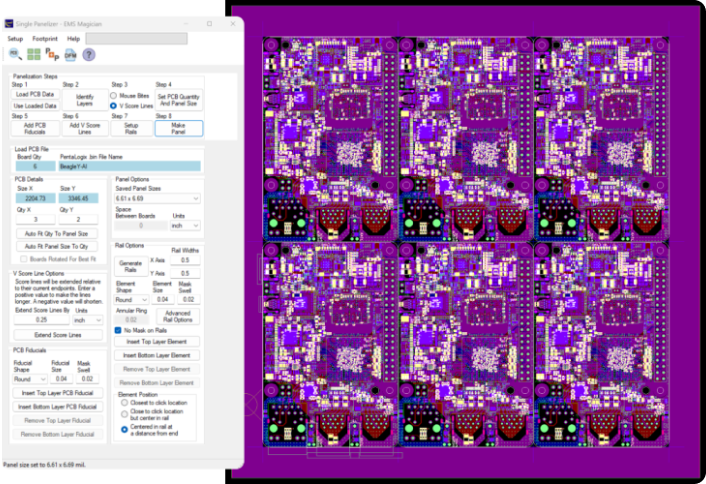
Task: Click the Setup Rails button
Action: [x=131, y=128]
